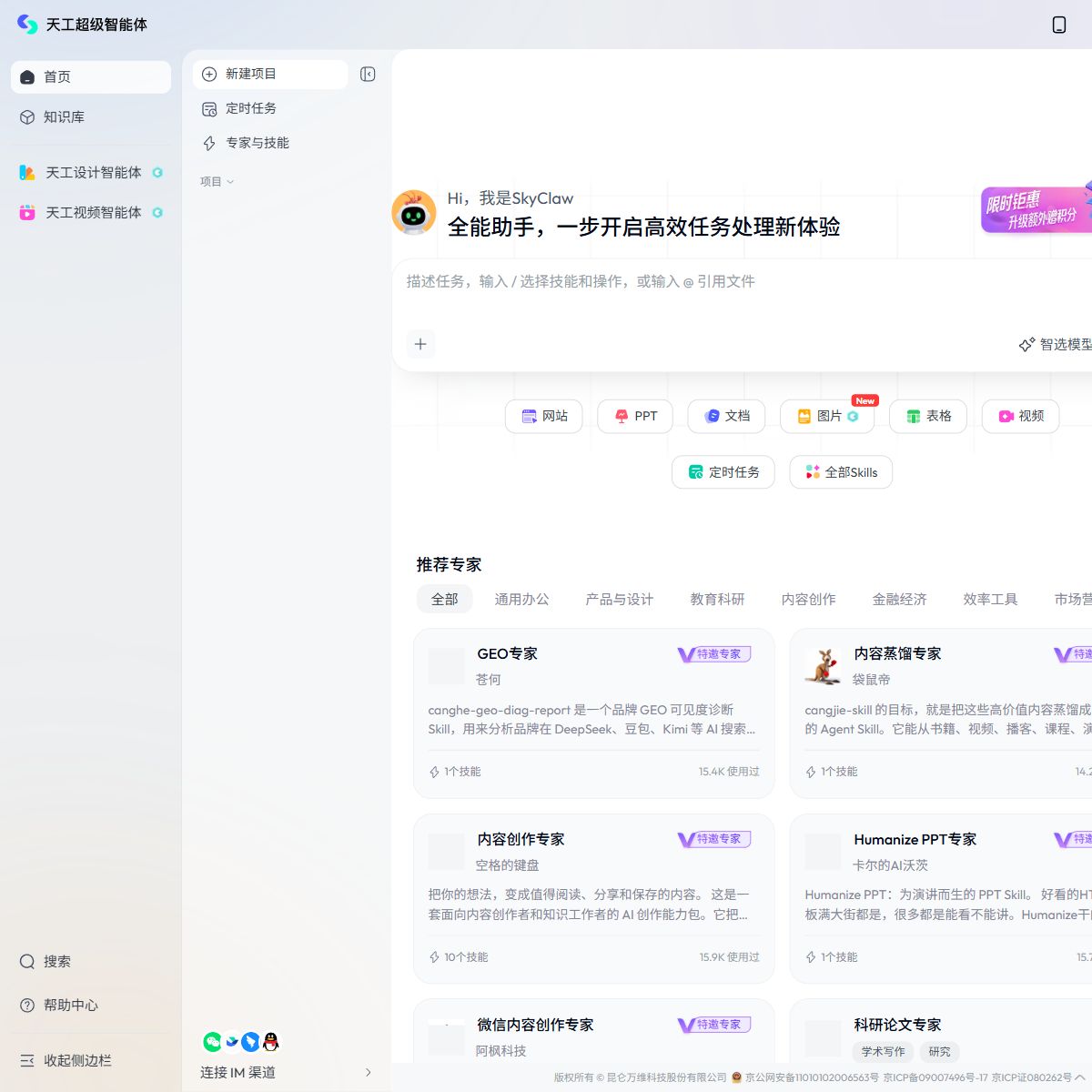The height and width of the screenshot is (1092, 1092).
Task: Switch to 效率工具 tab
Action: (991, 600)
